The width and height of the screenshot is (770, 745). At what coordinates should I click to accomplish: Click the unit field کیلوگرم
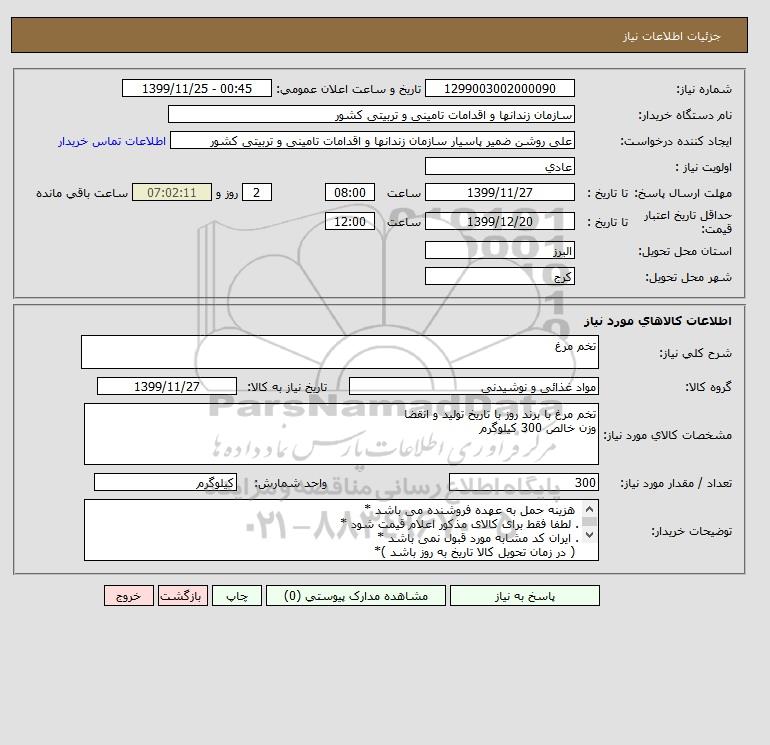[165, 483]
